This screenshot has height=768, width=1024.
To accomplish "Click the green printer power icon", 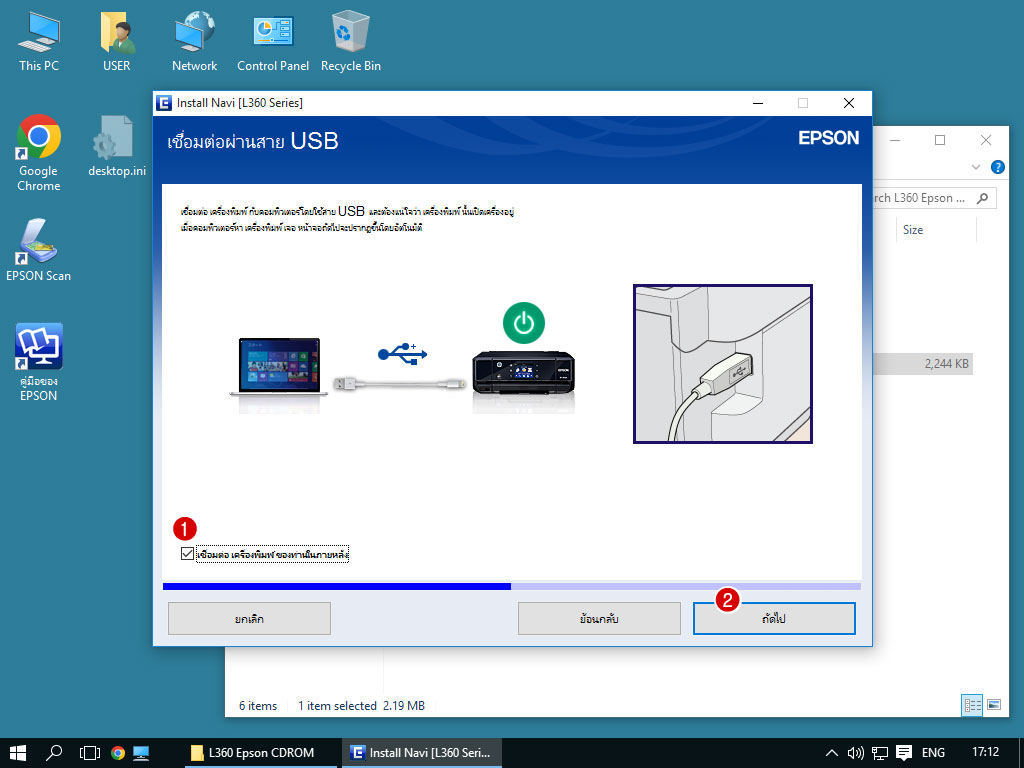I will click(x=524, y=323).
